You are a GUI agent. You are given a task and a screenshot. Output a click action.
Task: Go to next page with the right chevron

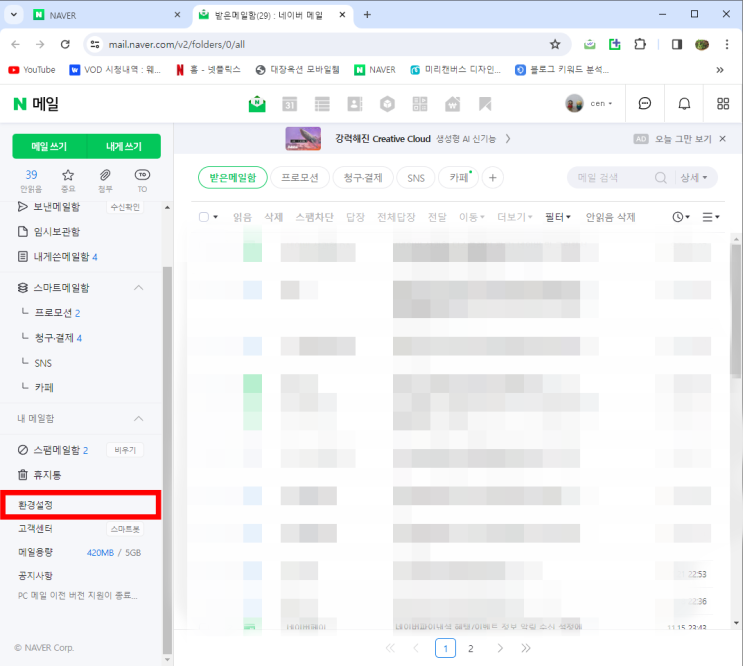click(500, 648)
